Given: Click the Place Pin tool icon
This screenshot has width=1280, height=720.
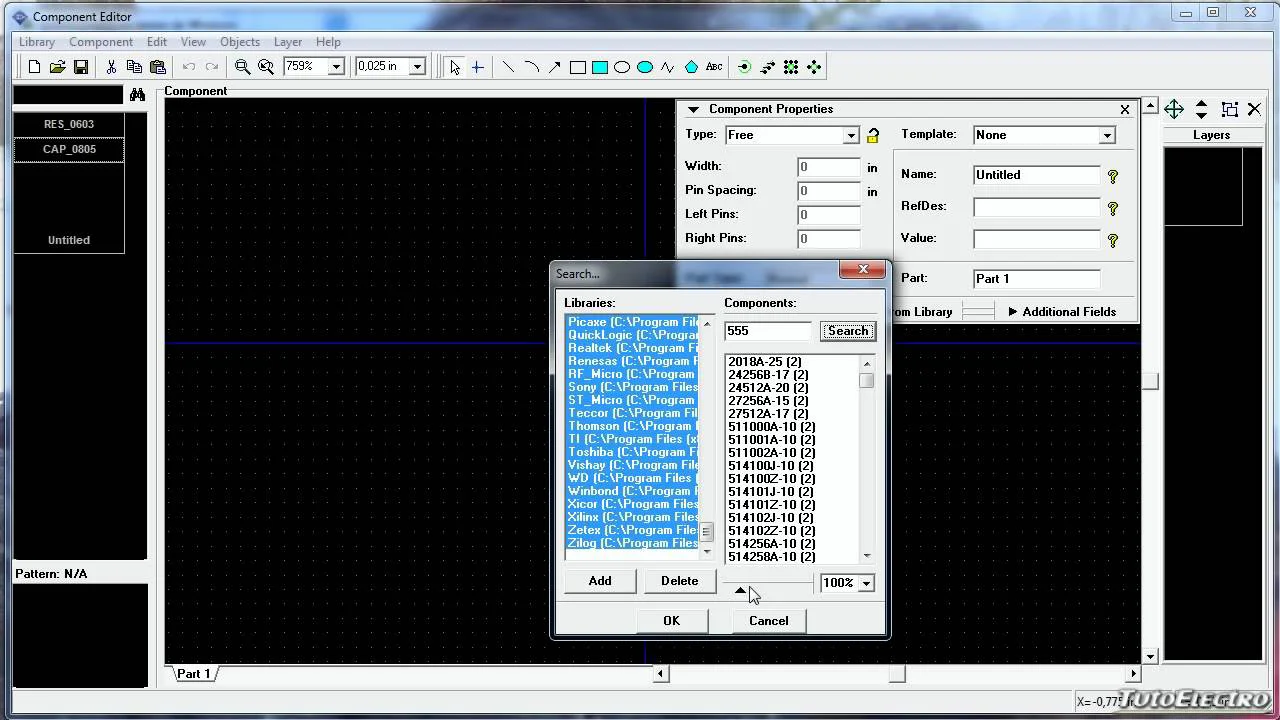Looking at the screenshot, I should pyautogui.click(x=744, y=67).
